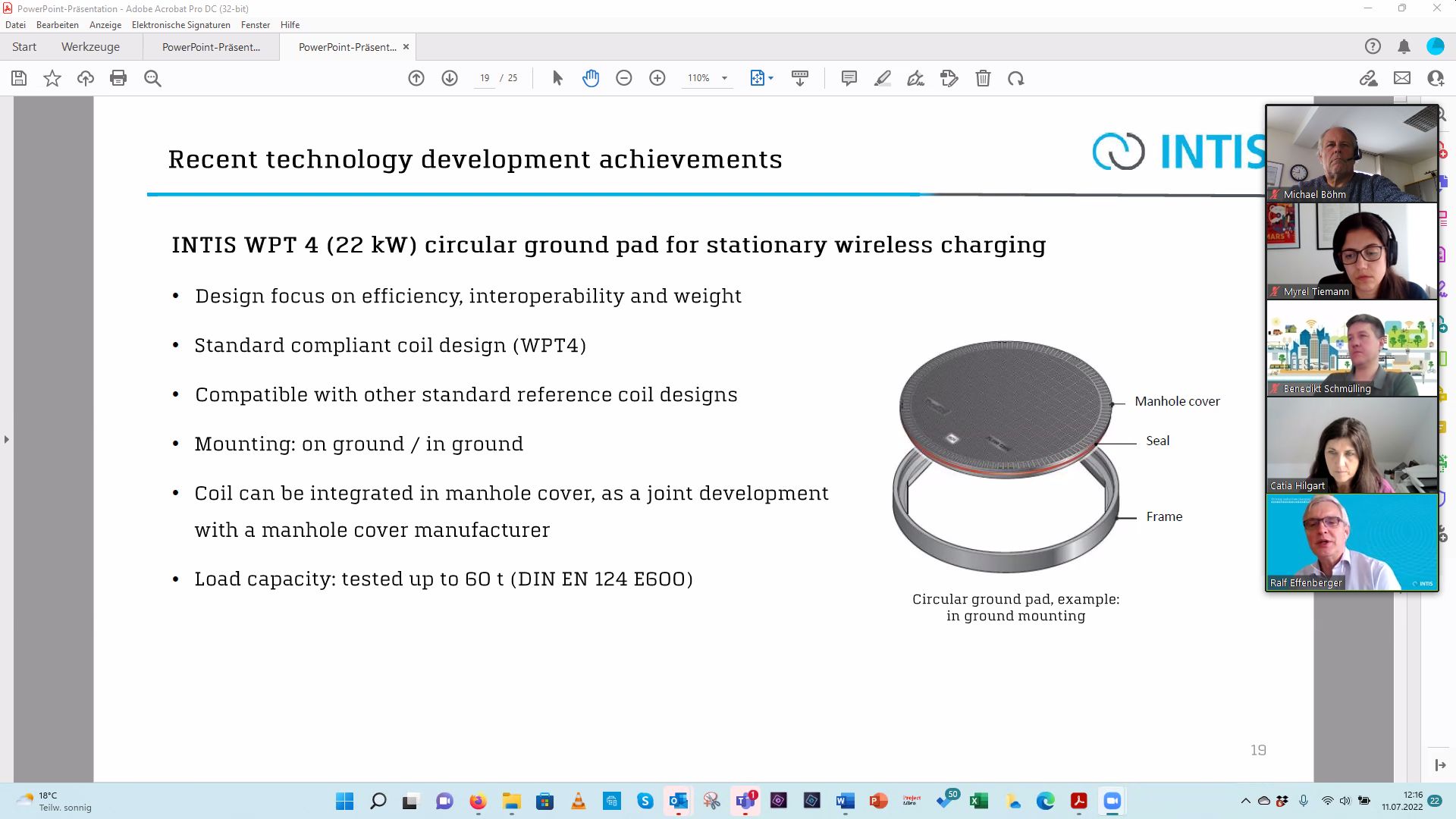Open the Anzeige menu

(x=105, y=25)
